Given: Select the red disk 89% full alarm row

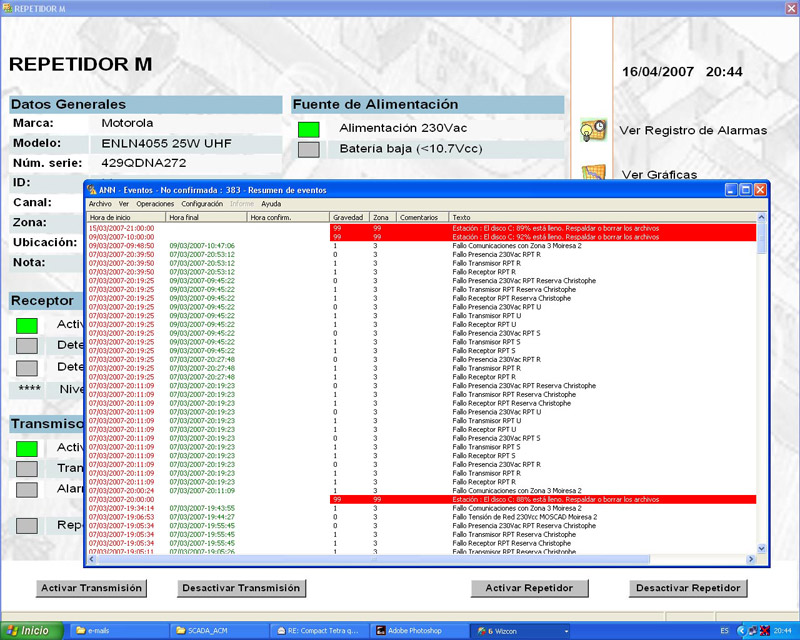Looking at the screenshot, I should pyautogui.click(x=420, y=228).
